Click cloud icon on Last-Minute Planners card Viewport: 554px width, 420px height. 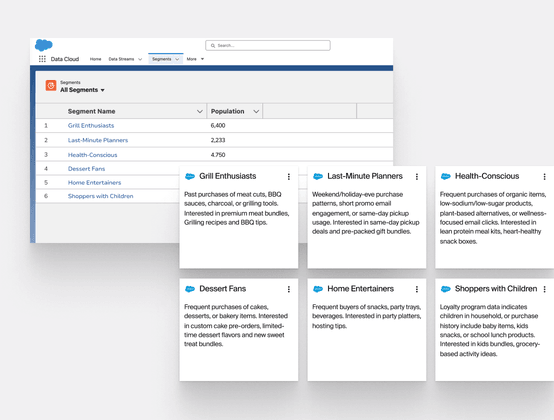(318, 176)
